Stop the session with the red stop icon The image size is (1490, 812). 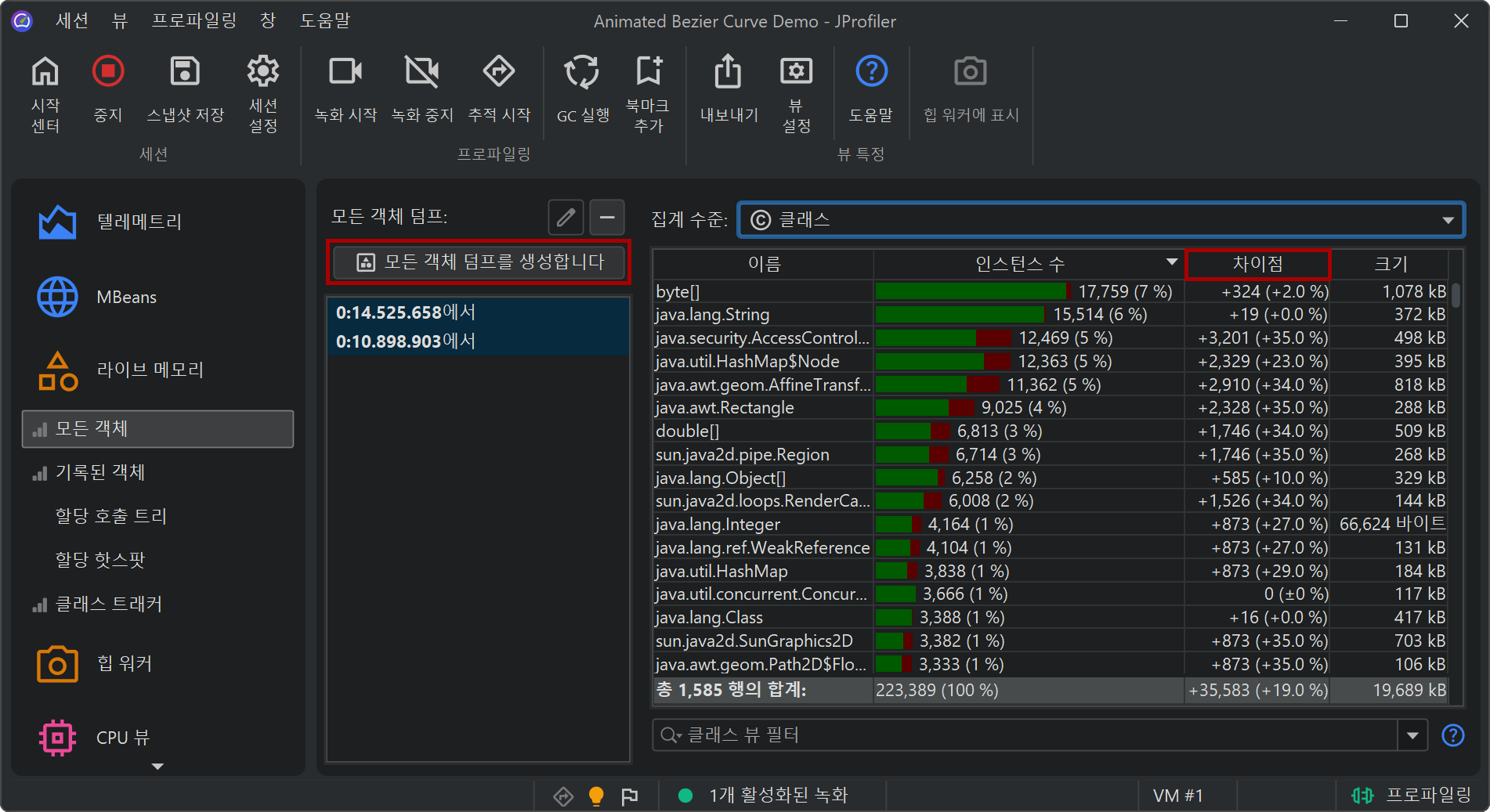click(x=108, y=73)
